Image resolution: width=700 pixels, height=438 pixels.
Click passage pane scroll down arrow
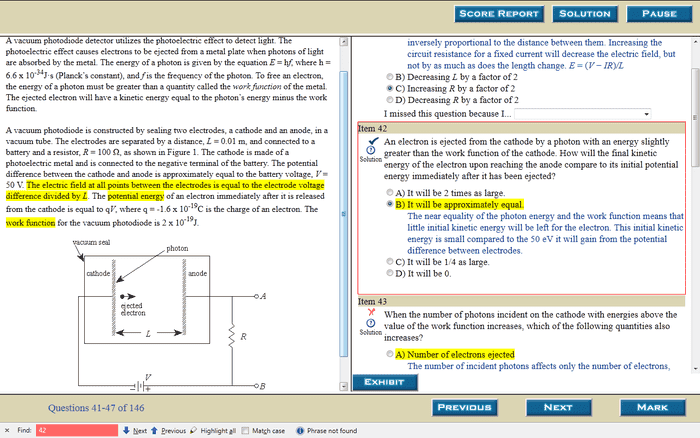pos(344,386)
